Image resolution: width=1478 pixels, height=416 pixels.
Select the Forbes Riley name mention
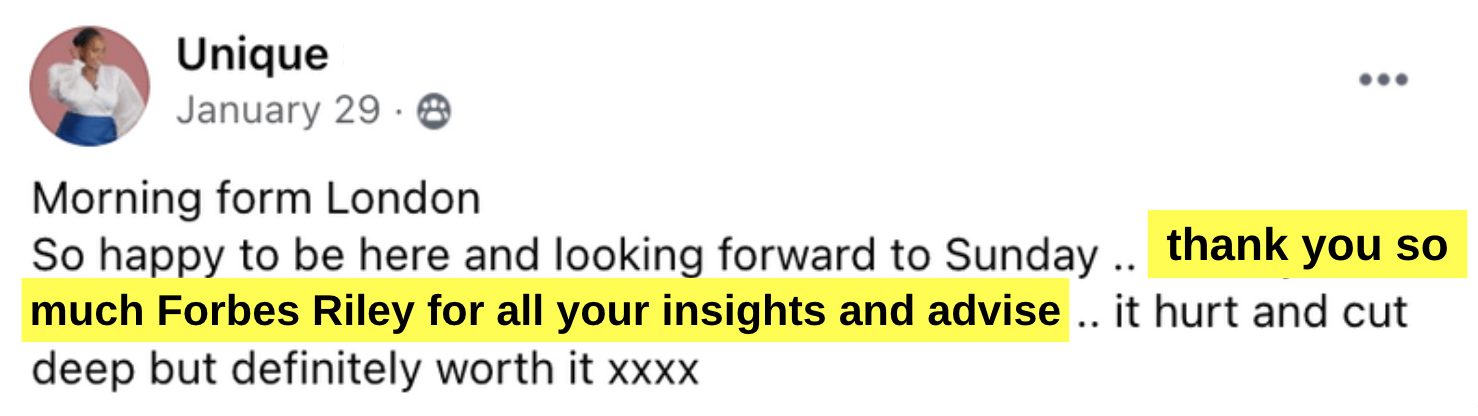tap(285, 313)
